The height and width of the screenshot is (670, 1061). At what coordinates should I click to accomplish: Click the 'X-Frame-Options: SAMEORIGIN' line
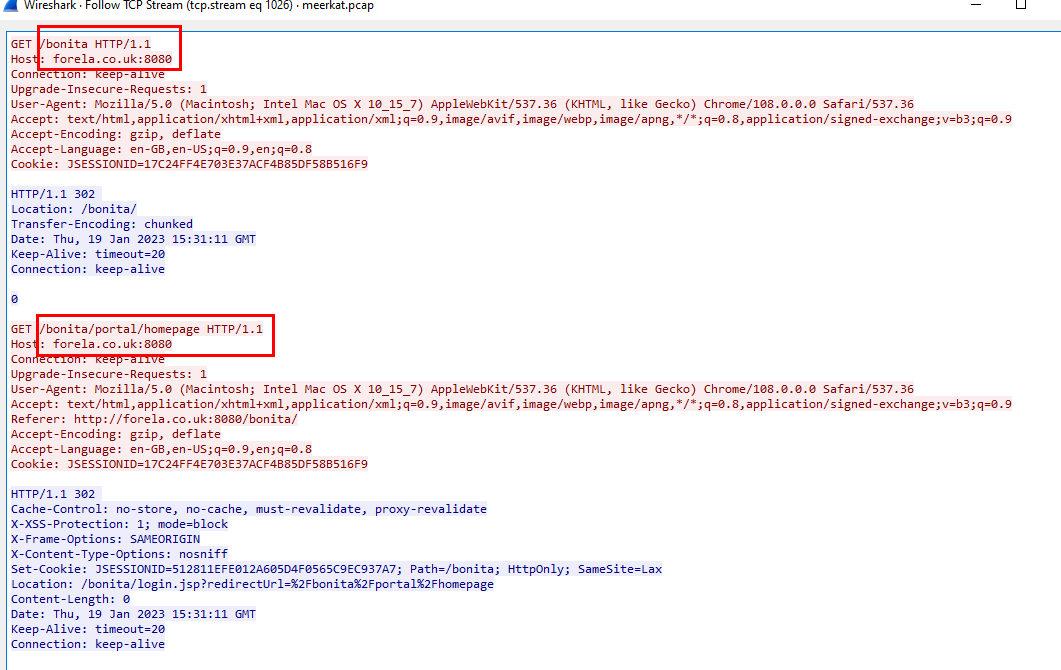pyautogui.click(x=106, y=539)
